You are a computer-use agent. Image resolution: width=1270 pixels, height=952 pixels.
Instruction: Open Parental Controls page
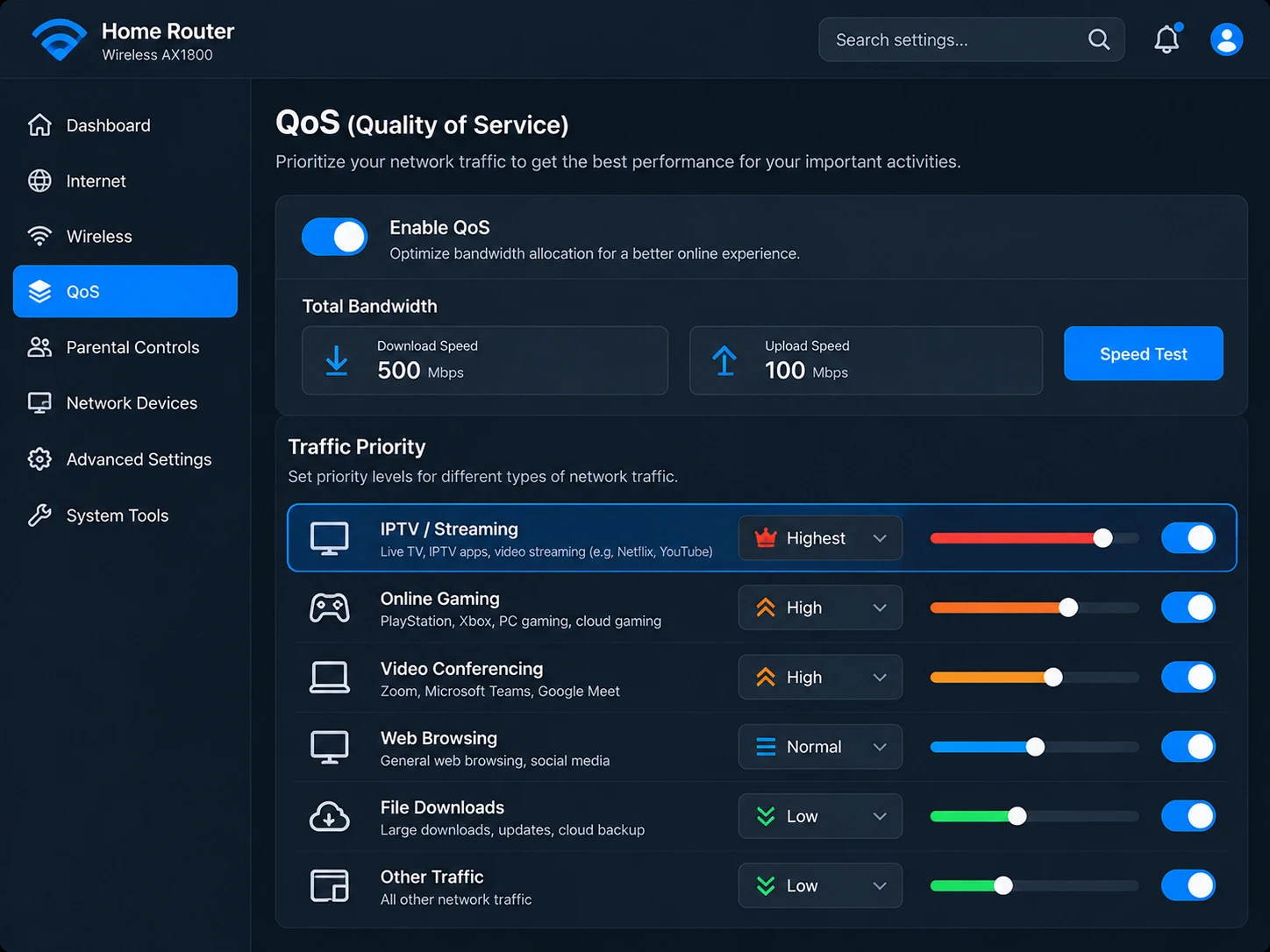pos(125,347)
